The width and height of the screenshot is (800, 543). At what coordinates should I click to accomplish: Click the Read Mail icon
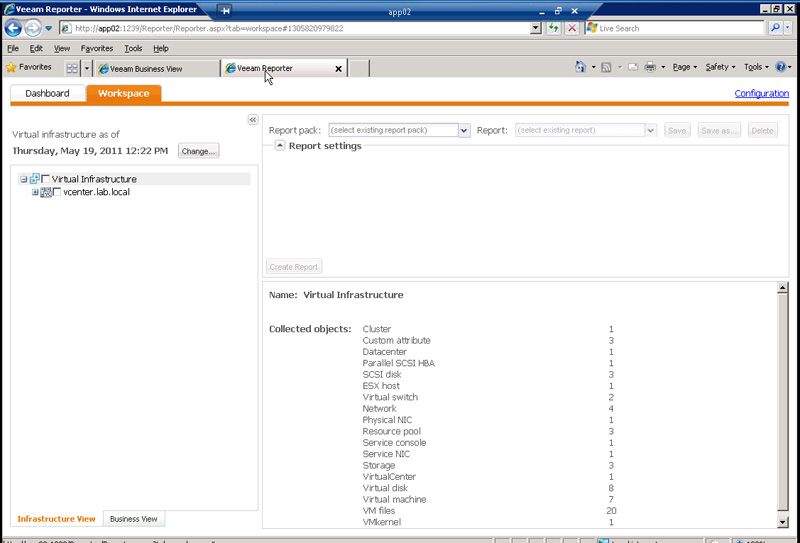pyautogui.click(x=633, y=67)
